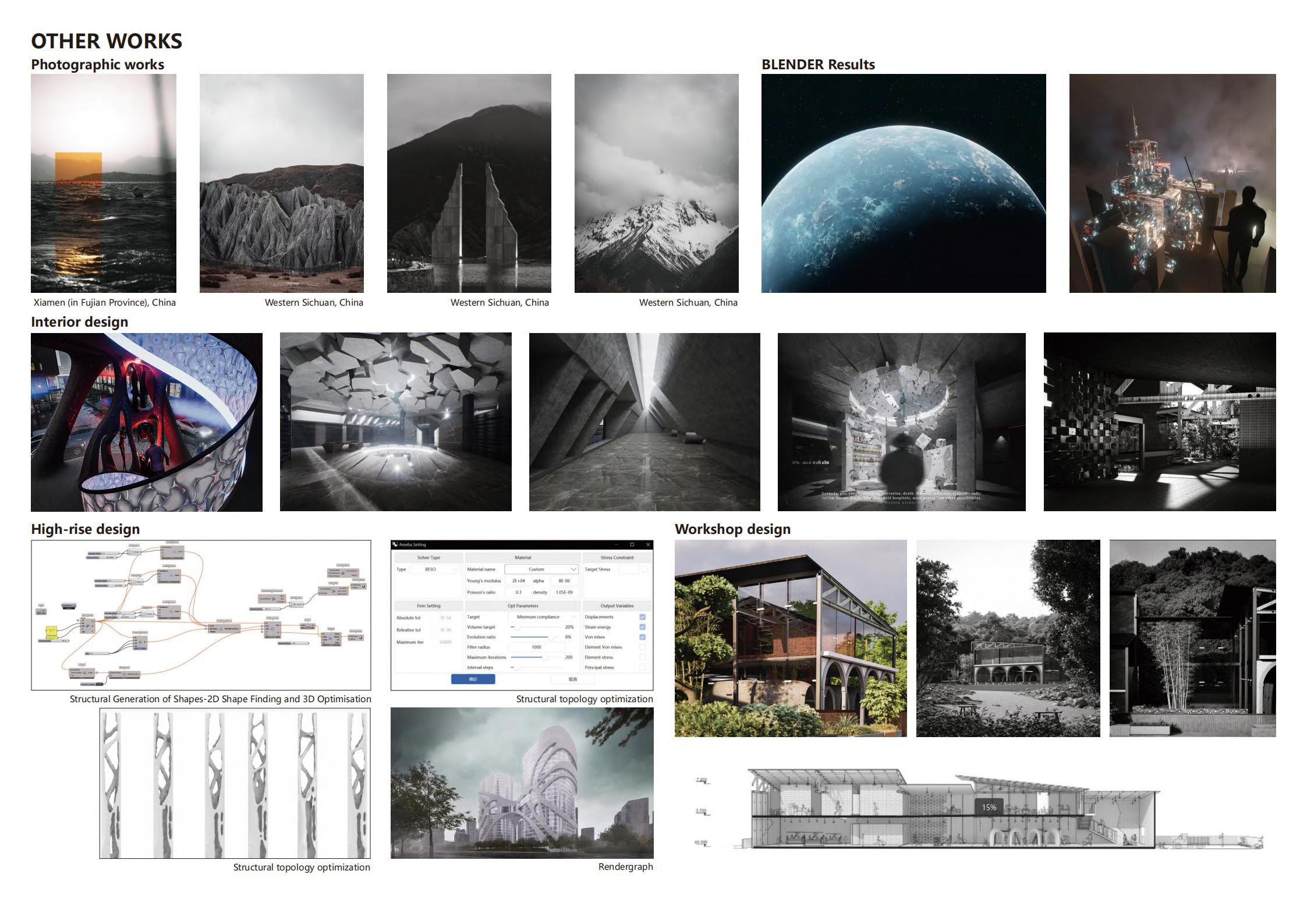
Task: Expand the Target Minimum compliance dropdown
Action: pyautogui.click(x=542, y=617)
